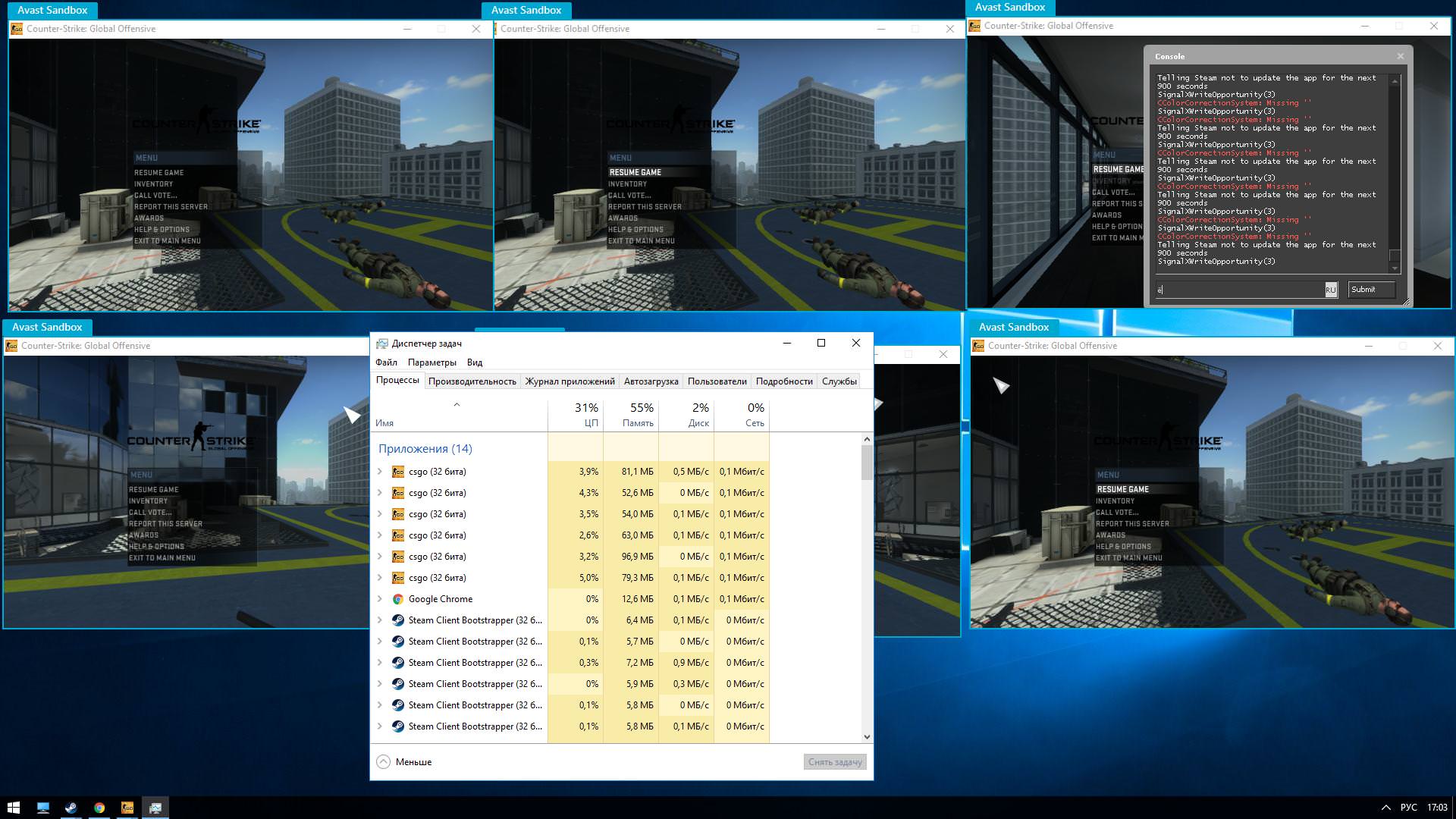Switch to the Производительность tab
The image size is (1456, 819).
pos(472,381)
